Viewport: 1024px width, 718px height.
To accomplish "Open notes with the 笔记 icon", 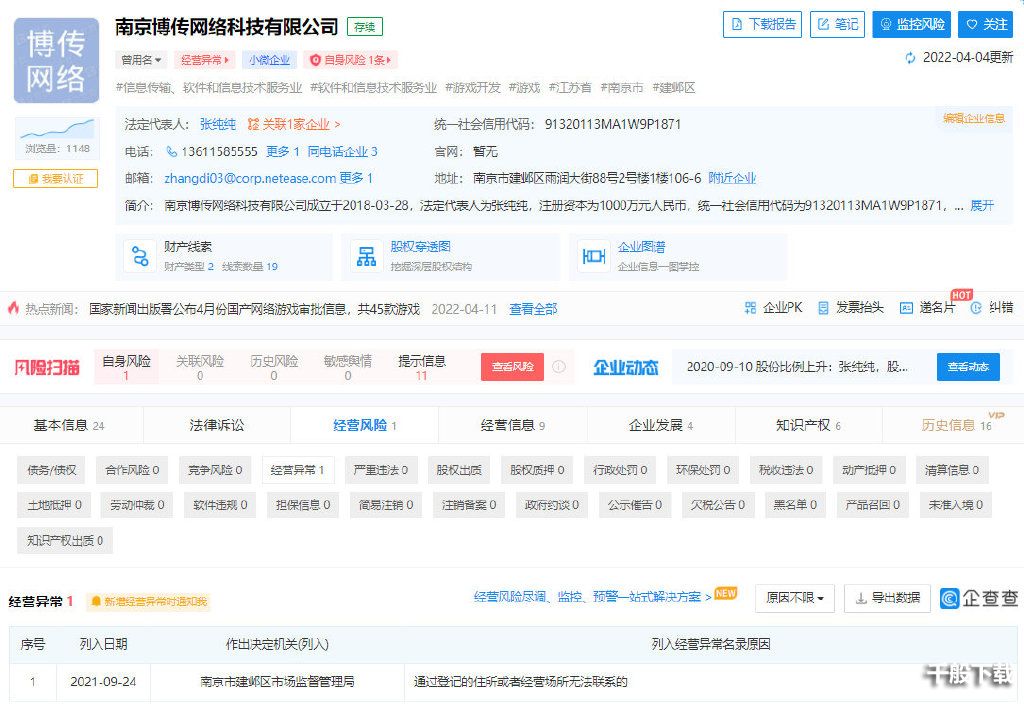I will click(x=837, y=24).
